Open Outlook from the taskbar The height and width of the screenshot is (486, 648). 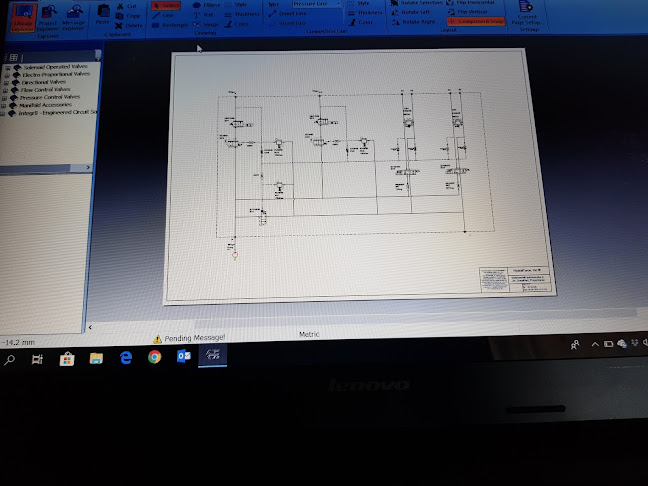[x=183, y=355]
